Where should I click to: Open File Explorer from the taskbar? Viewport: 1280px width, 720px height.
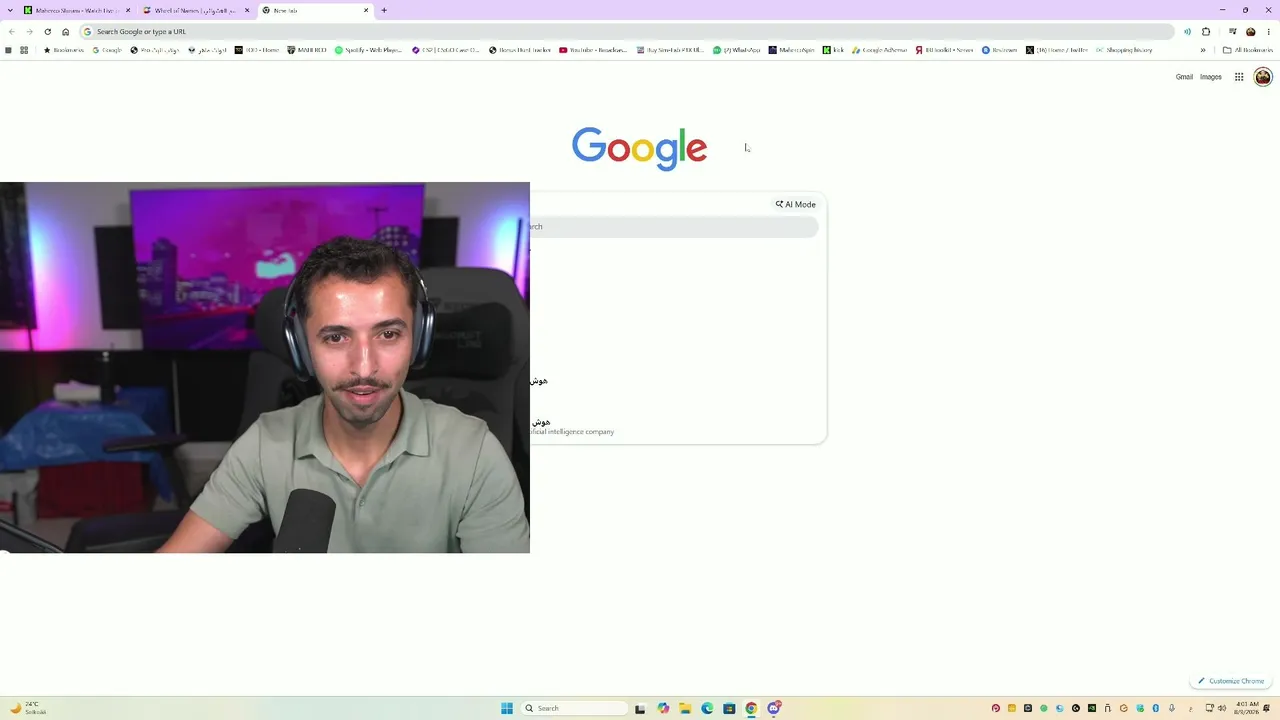click(x=685, y=708)
